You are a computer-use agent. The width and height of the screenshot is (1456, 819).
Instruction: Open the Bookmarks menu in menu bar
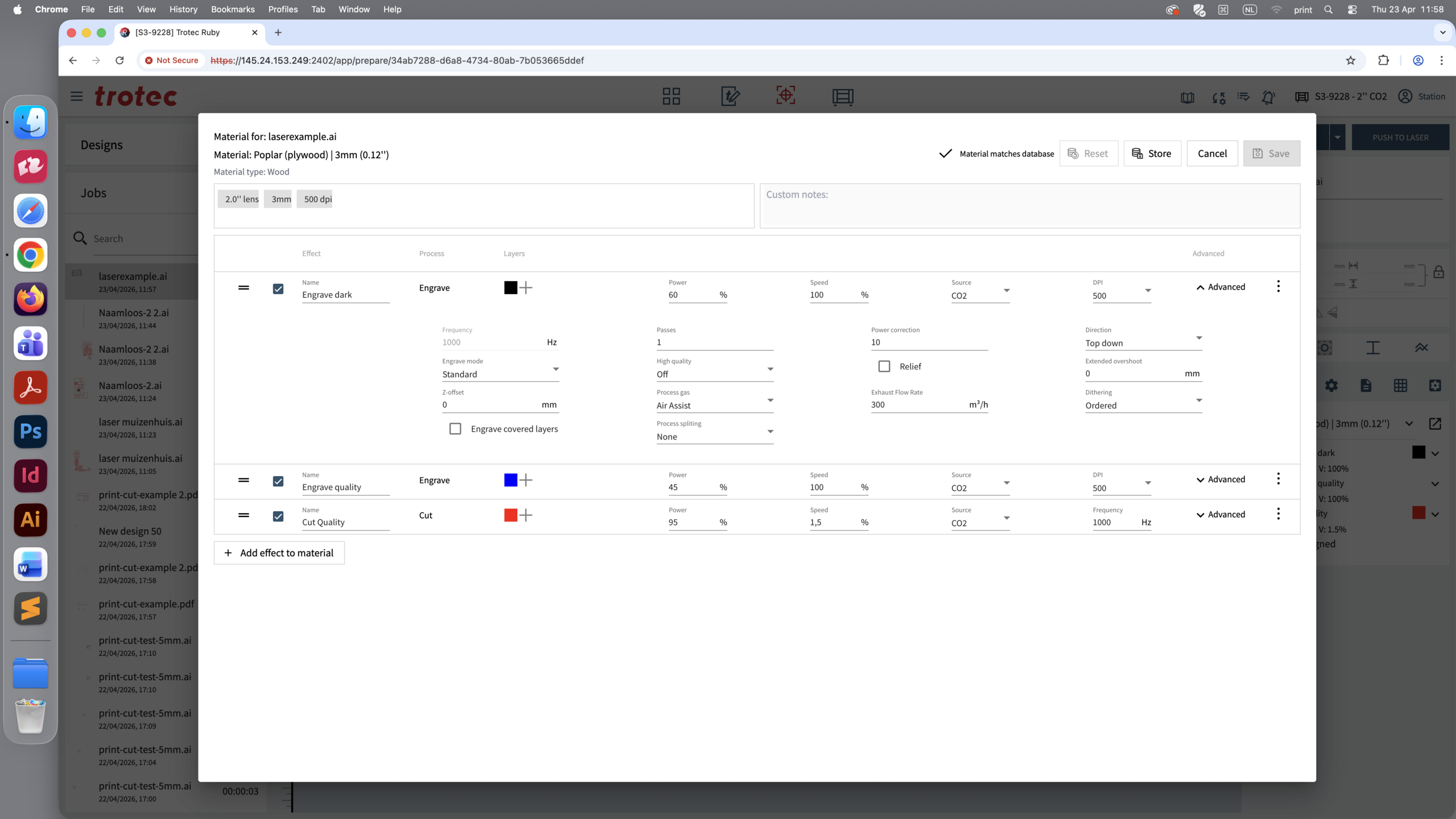tap(233, 9)
